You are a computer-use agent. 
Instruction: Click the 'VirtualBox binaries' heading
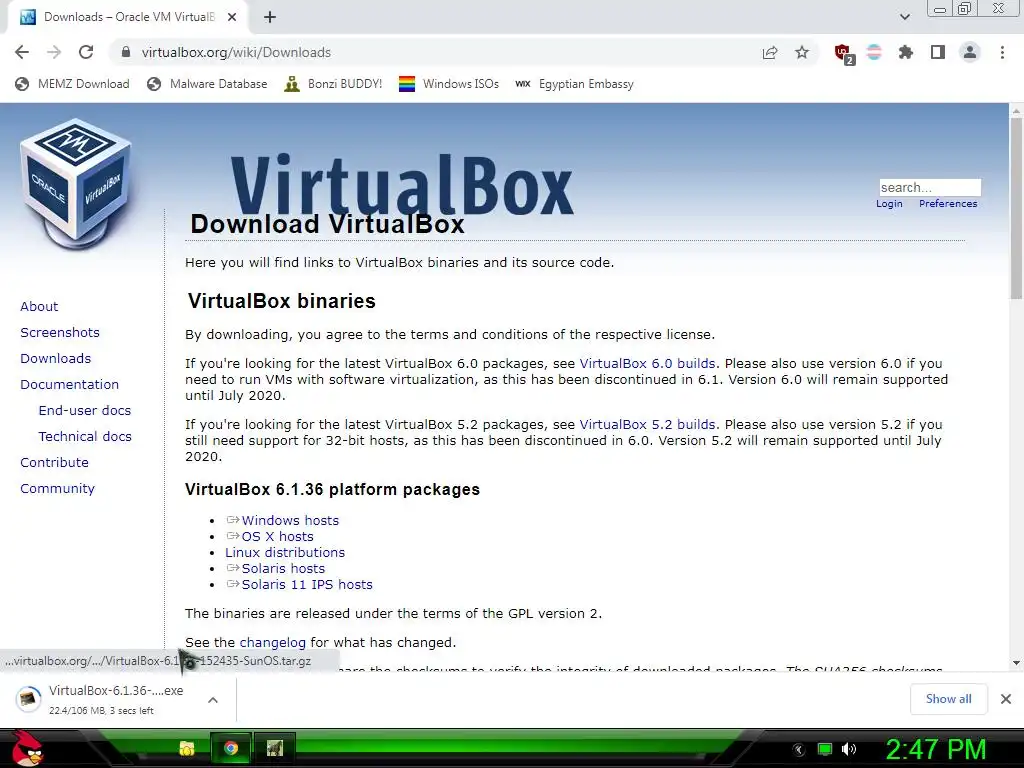click(x=281, y=301)
